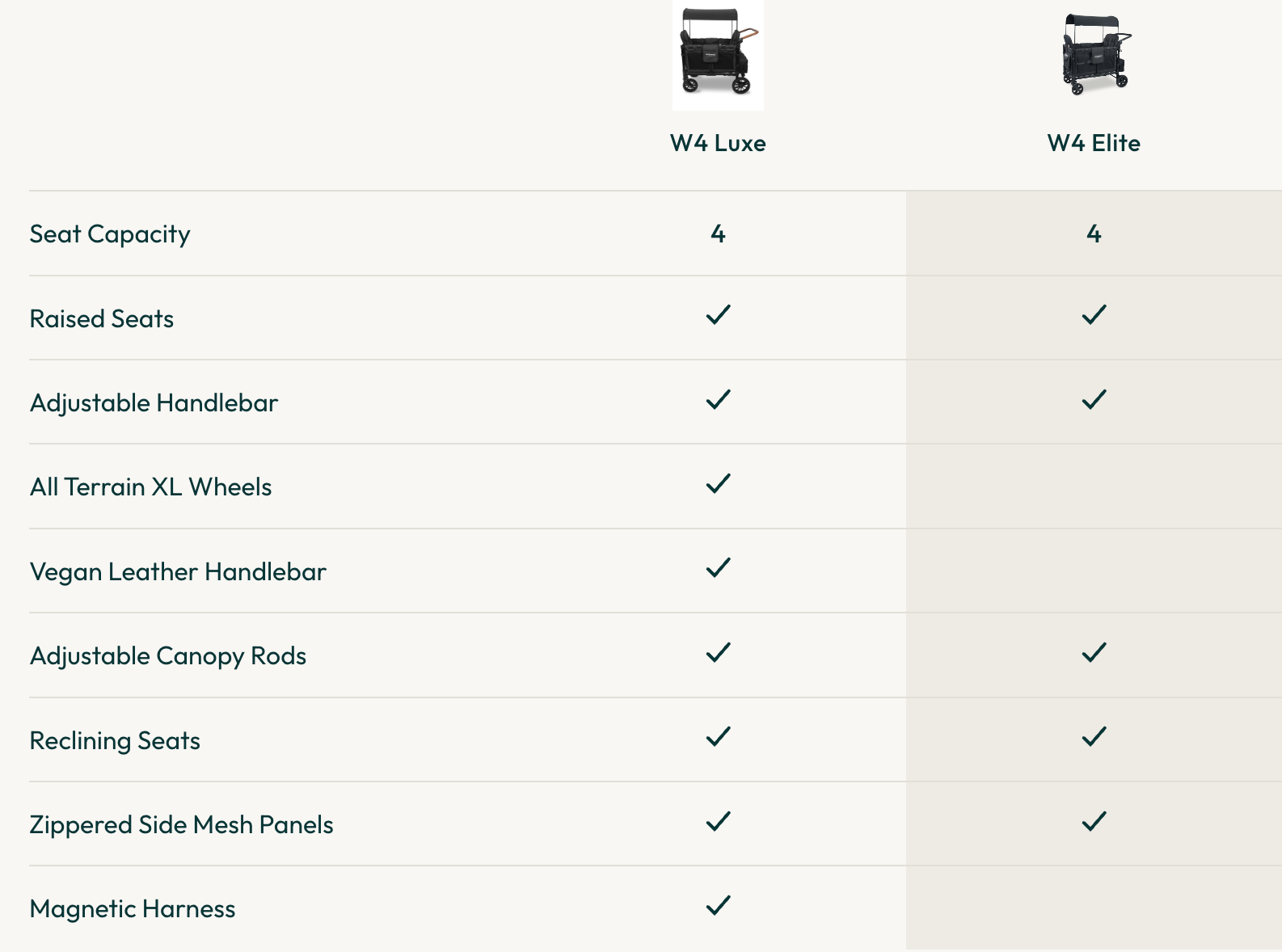This screenshot has width=1282, height=952.
Task: Click W4 Elite Zippered Side Mesh Panels checkmark
Action: click(1094, 822)
